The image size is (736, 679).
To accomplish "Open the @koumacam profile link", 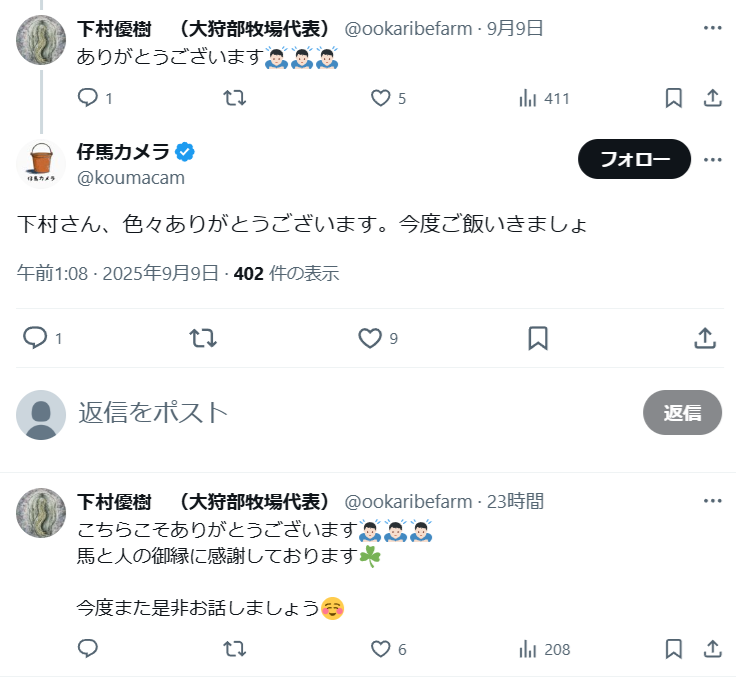I will pyautogui.click(x=130, y=178).
